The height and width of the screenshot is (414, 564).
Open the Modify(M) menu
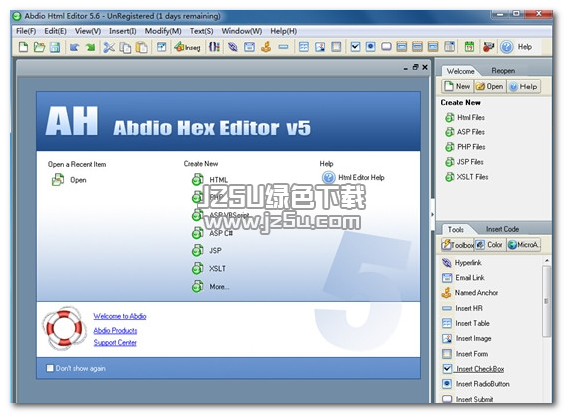point(163,31)
